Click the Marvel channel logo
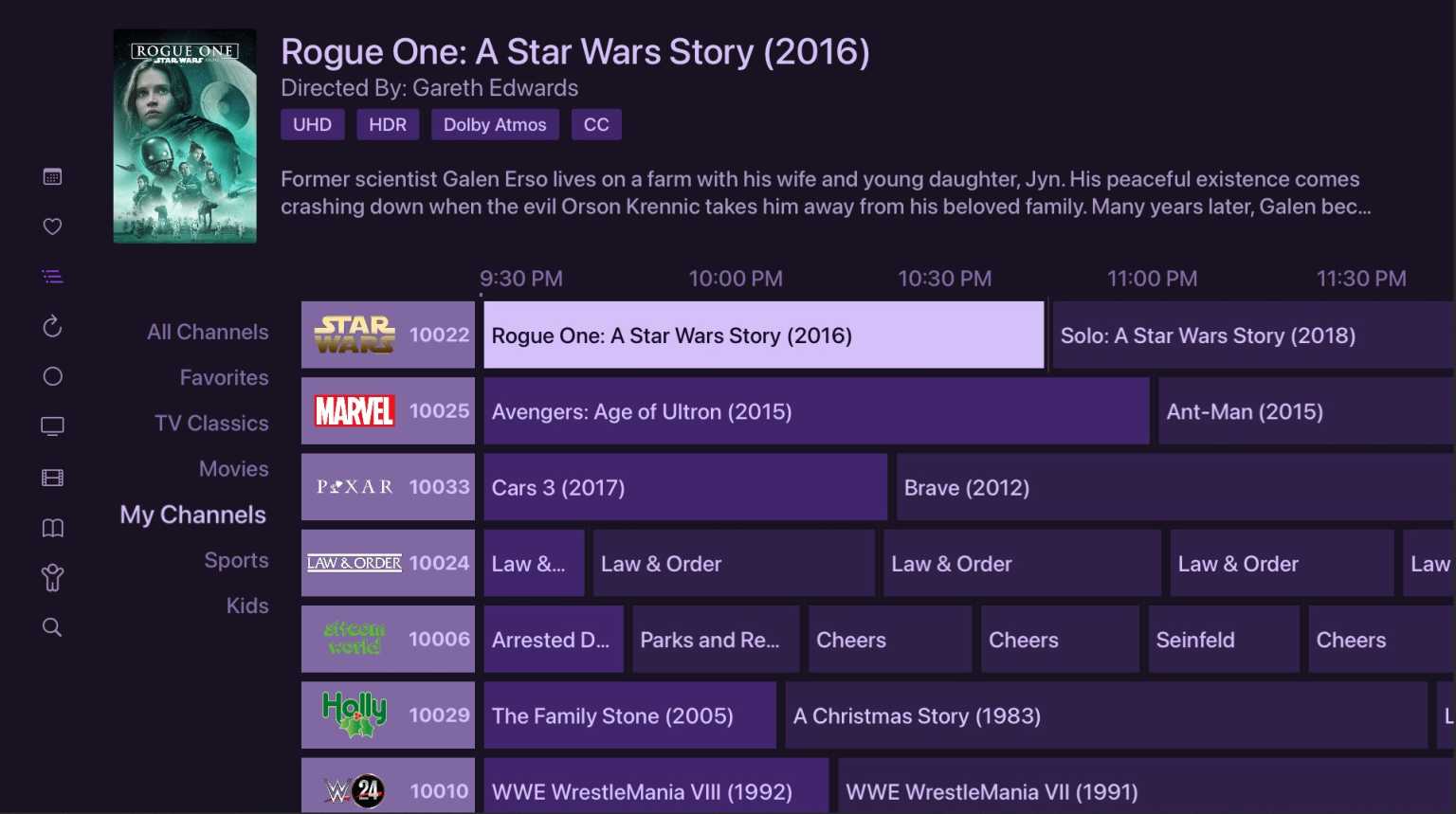This screenshot has height=814, width=1456. [x=353, y=411]
